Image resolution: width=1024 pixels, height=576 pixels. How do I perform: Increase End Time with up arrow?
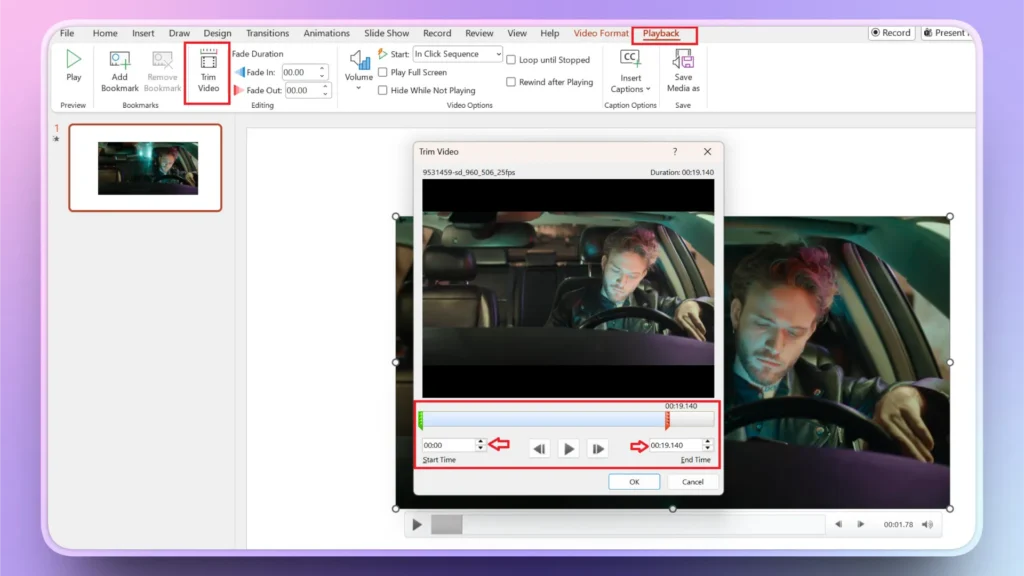(707, 441)
